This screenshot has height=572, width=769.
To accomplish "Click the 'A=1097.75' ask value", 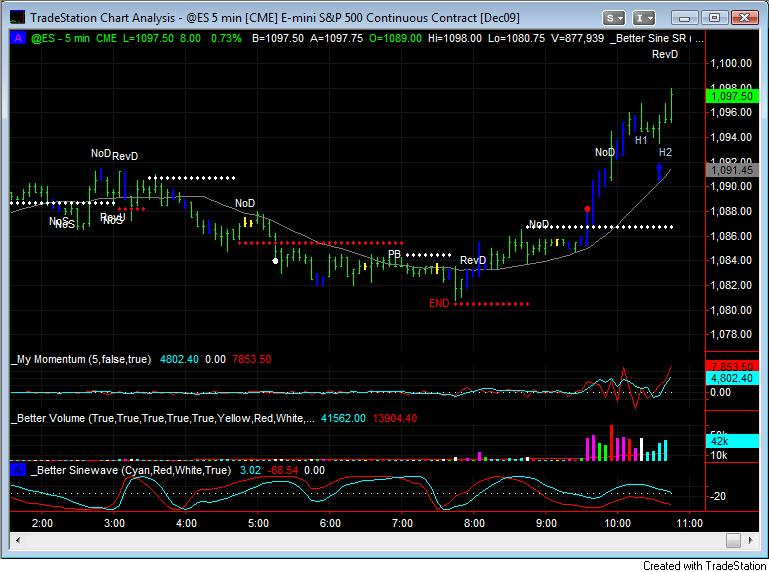I will (336, 38).
